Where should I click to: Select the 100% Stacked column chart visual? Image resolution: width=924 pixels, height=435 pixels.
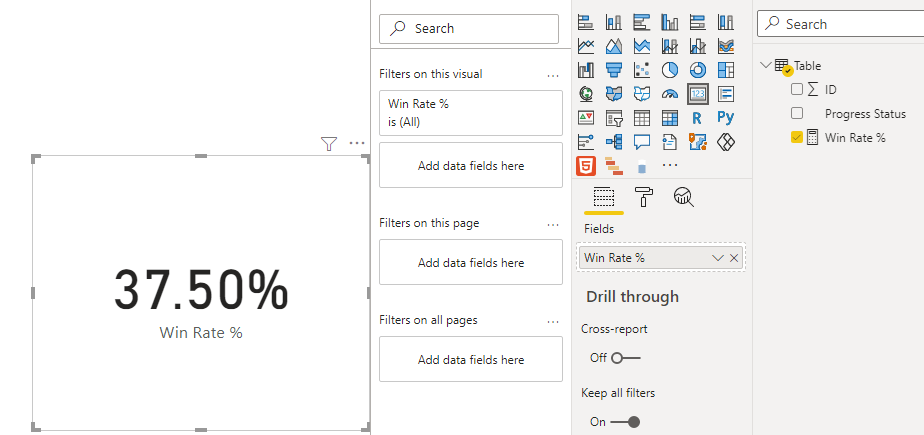[x=725, y=22]
